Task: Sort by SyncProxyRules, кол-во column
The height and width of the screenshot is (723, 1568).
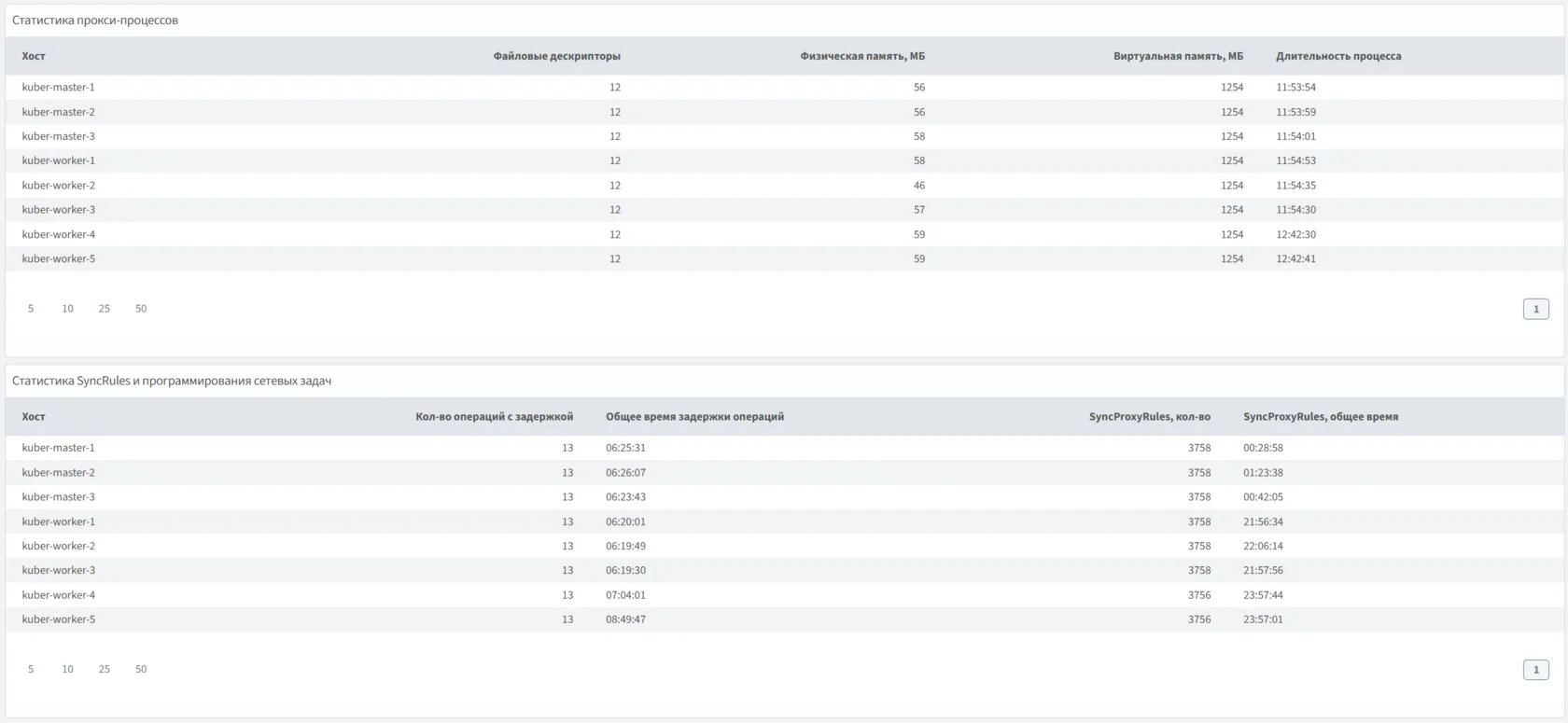Action: point(1149,417)
